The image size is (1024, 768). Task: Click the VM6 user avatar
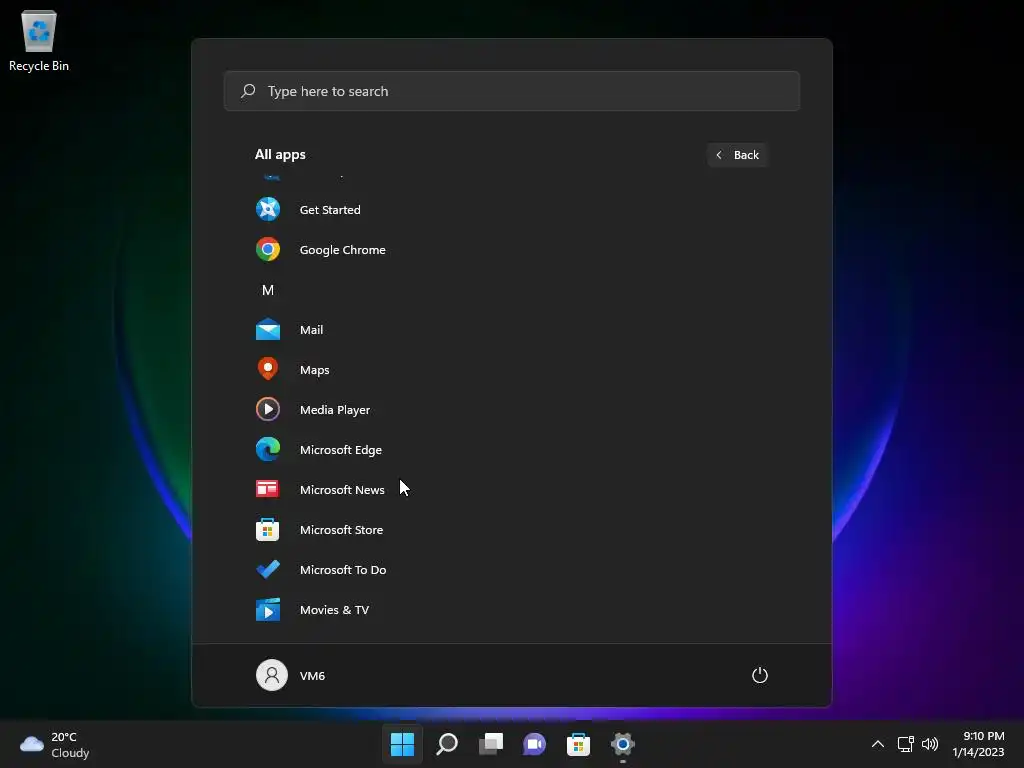click(x=272, y=675)
